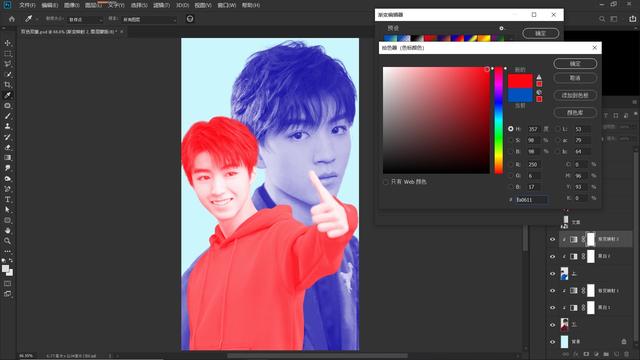
Task: Open the 选择(S) Select menu
Action: pyautogui.click(x=139, y=5)
